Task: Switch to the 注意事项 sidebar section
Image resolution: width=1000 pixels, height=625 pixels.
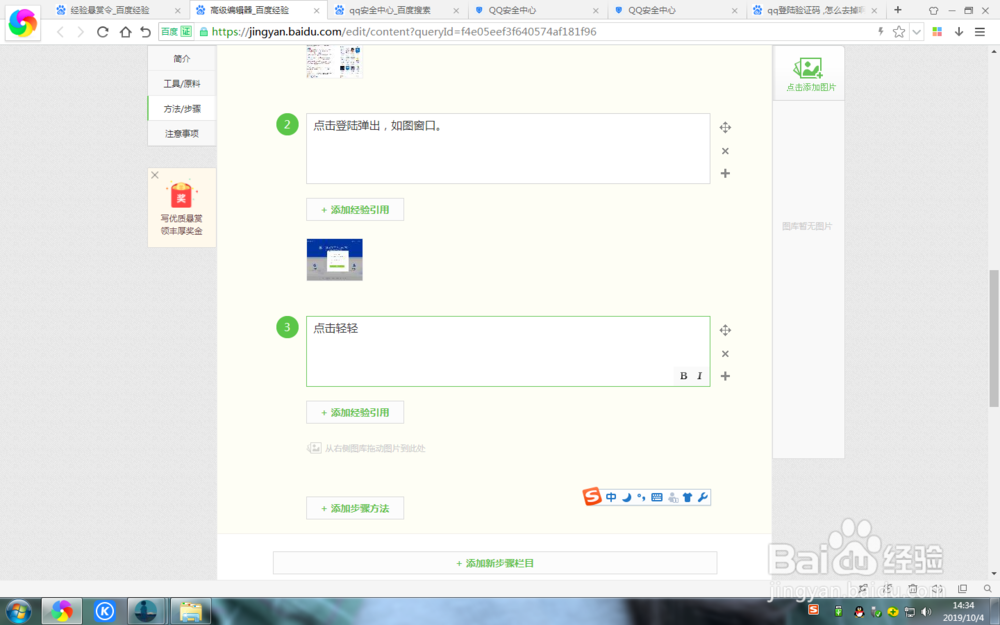Action: 181,133
